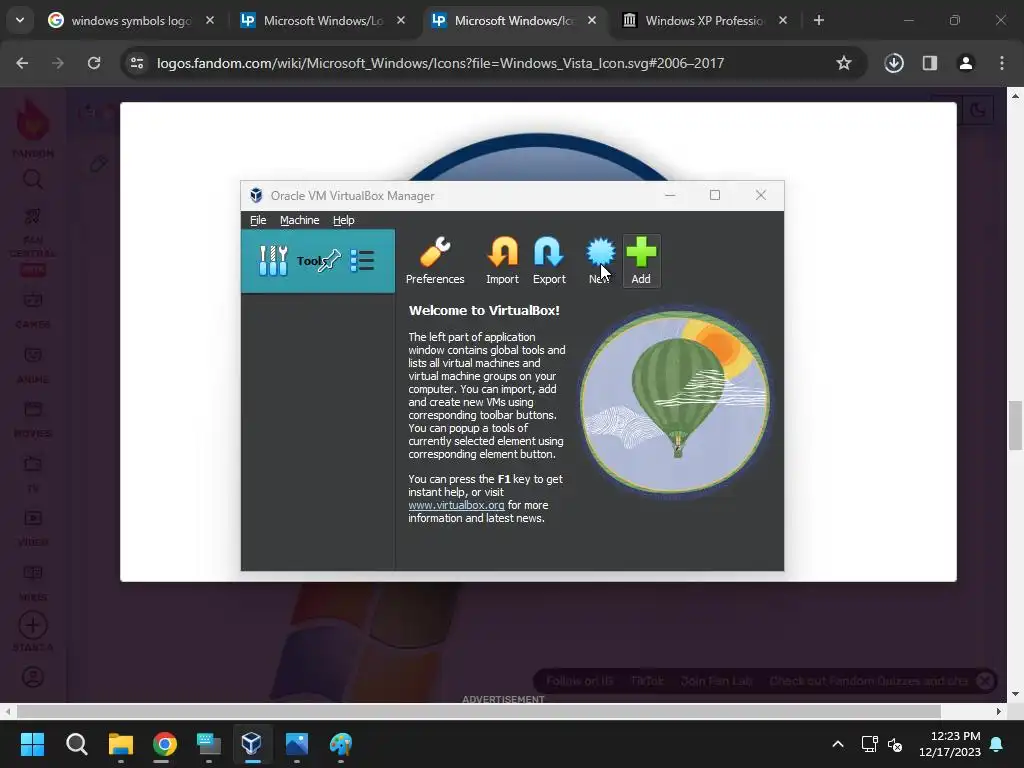This screenshot has height=768, width=1024.
Task: Close the Windows XP Professional tab
Action: click(x=782, y=20)
